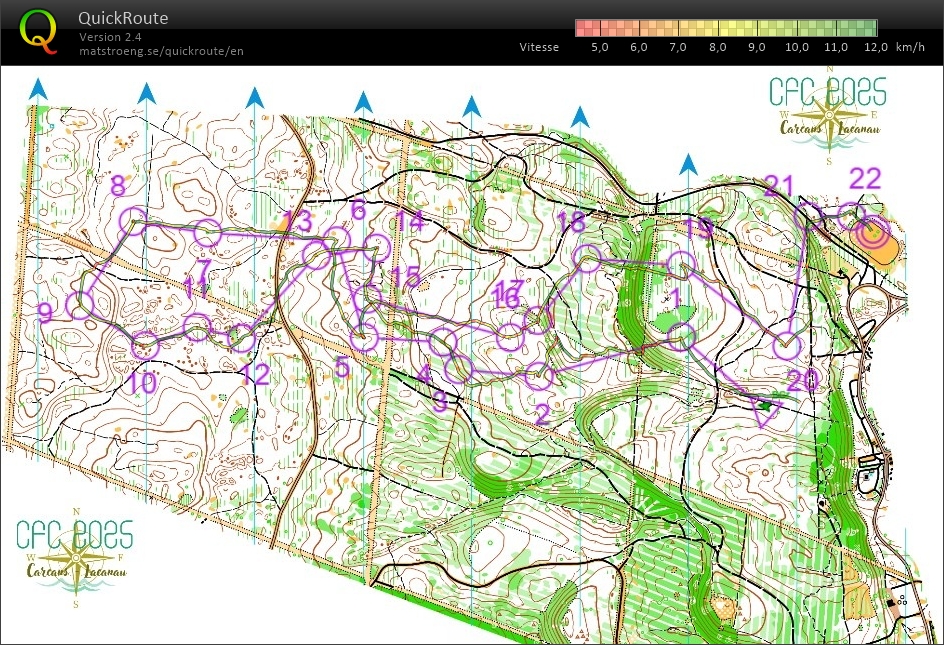This screenshot has width=944, height=645.
Task: Click the QuickRoute title text
Action: tap(124, 18)
